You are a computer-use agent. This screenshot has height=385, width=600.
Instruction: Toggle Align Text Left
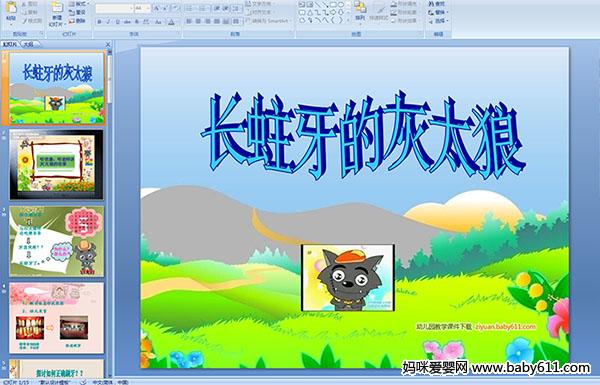click(x=189, y=21)
